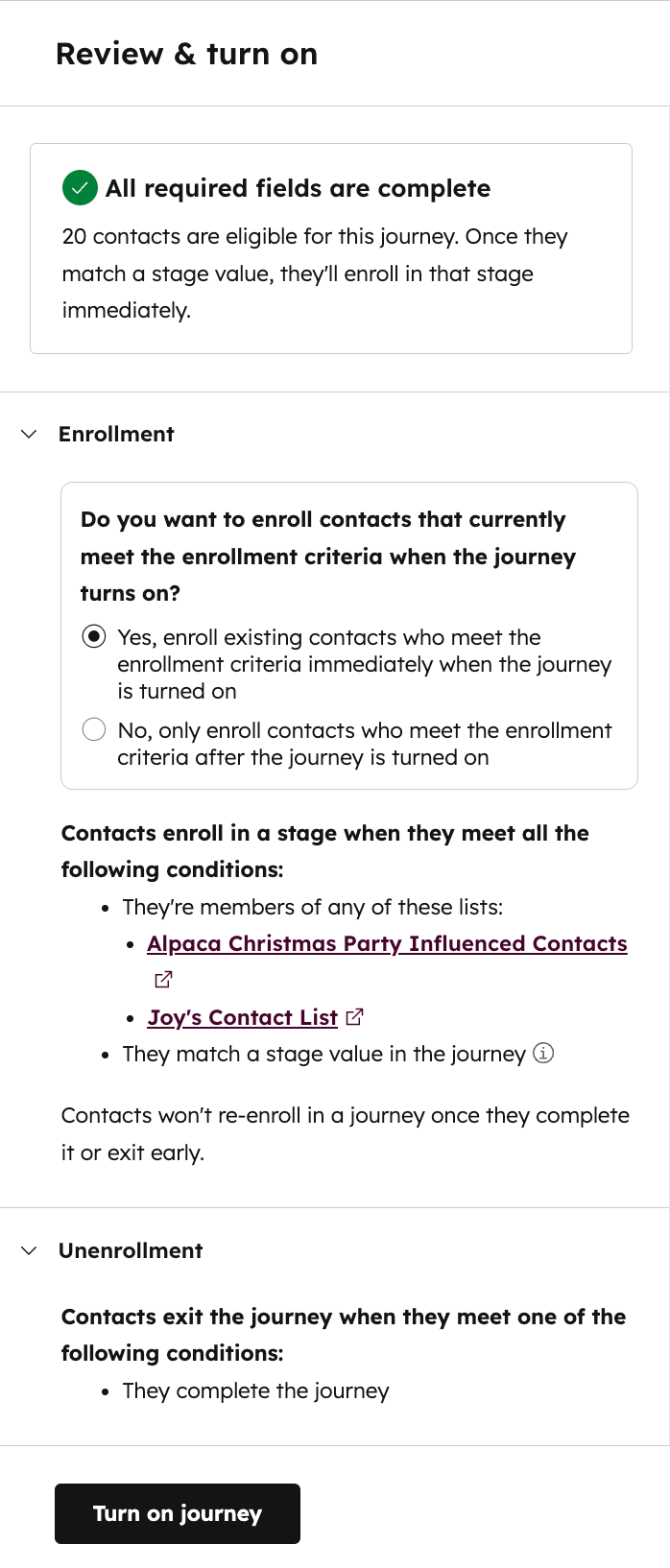
Task: Click the green checkmark success icon
Action: click(81, 188)
